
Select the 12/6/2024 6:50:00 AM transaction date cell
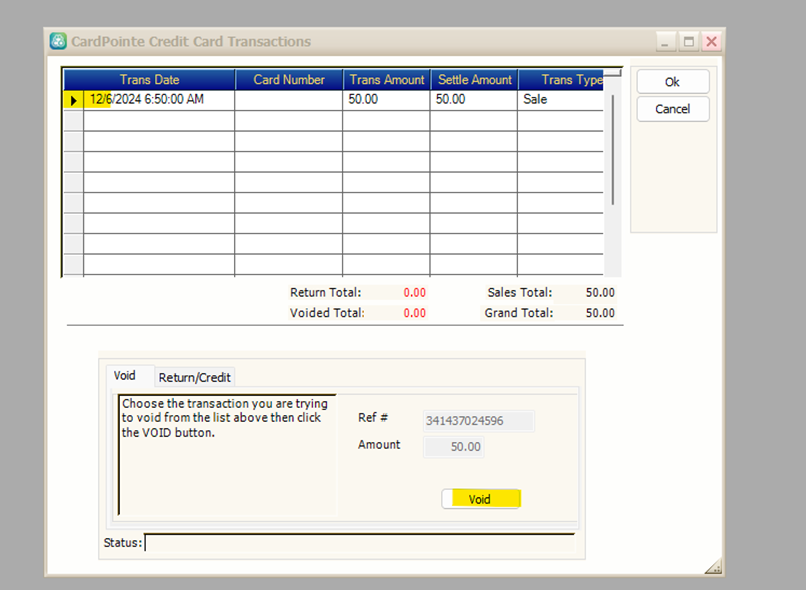pos(159,100)
